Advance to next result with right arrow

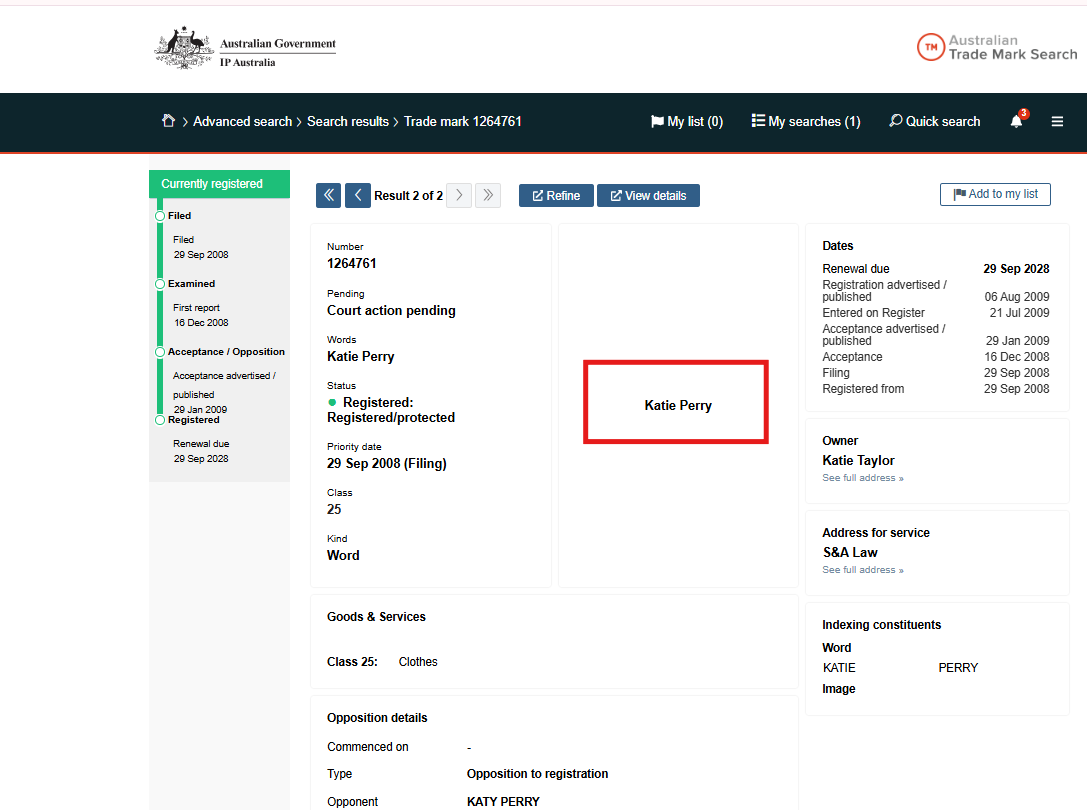[x=458, y=195]
